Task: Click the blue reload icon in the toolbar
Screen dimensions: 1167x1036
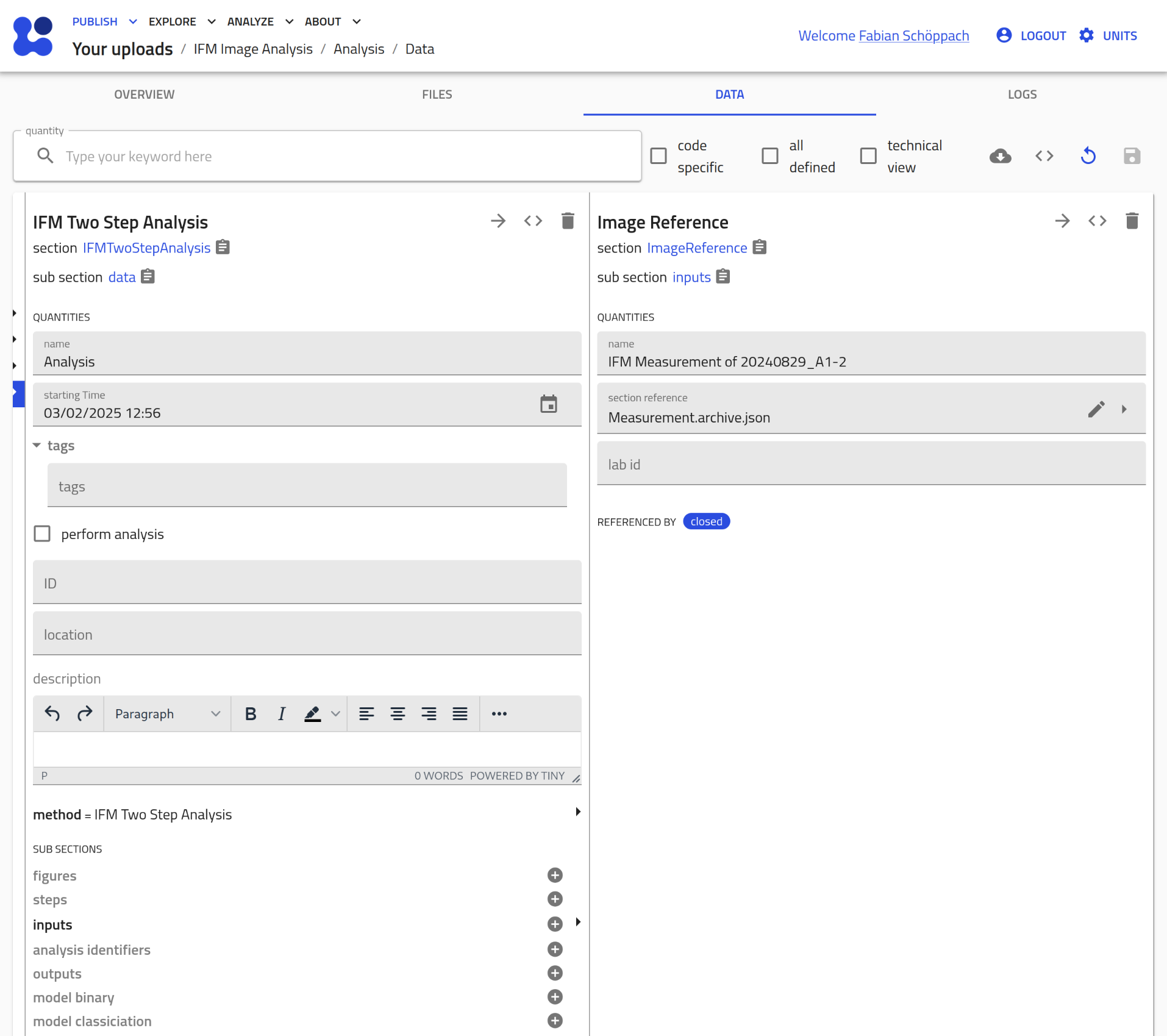Action: (x=1088, y=156)
